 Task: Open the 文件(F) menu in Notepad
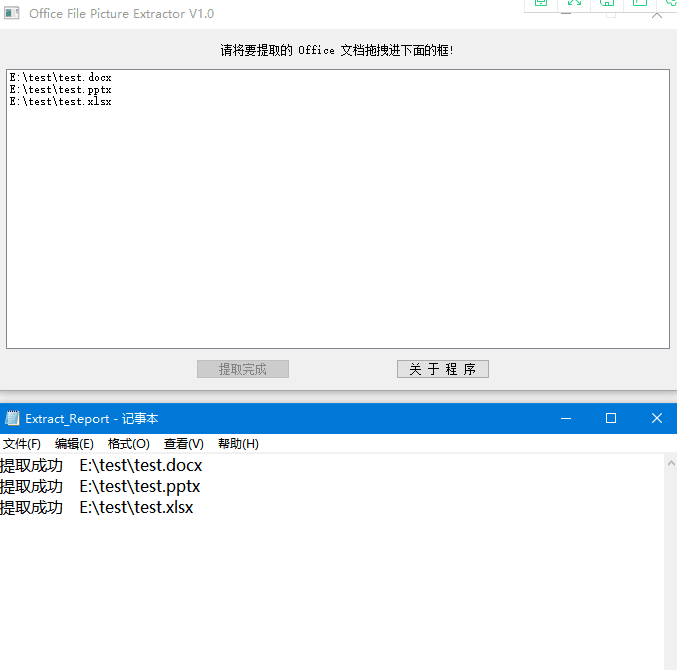pyautogui.click(x=22, y=444)
